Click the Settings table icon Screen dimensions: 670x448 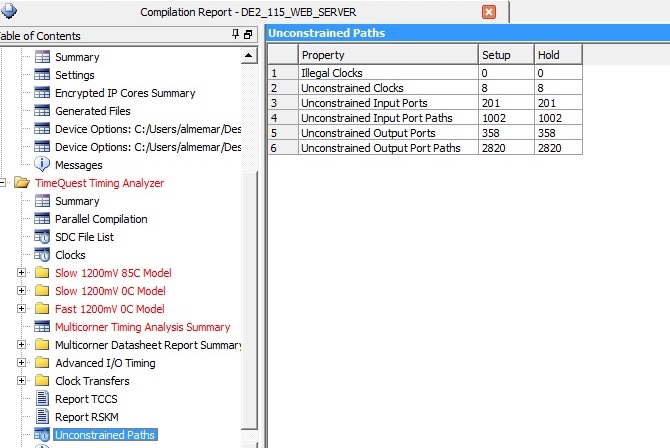[42, 75]
